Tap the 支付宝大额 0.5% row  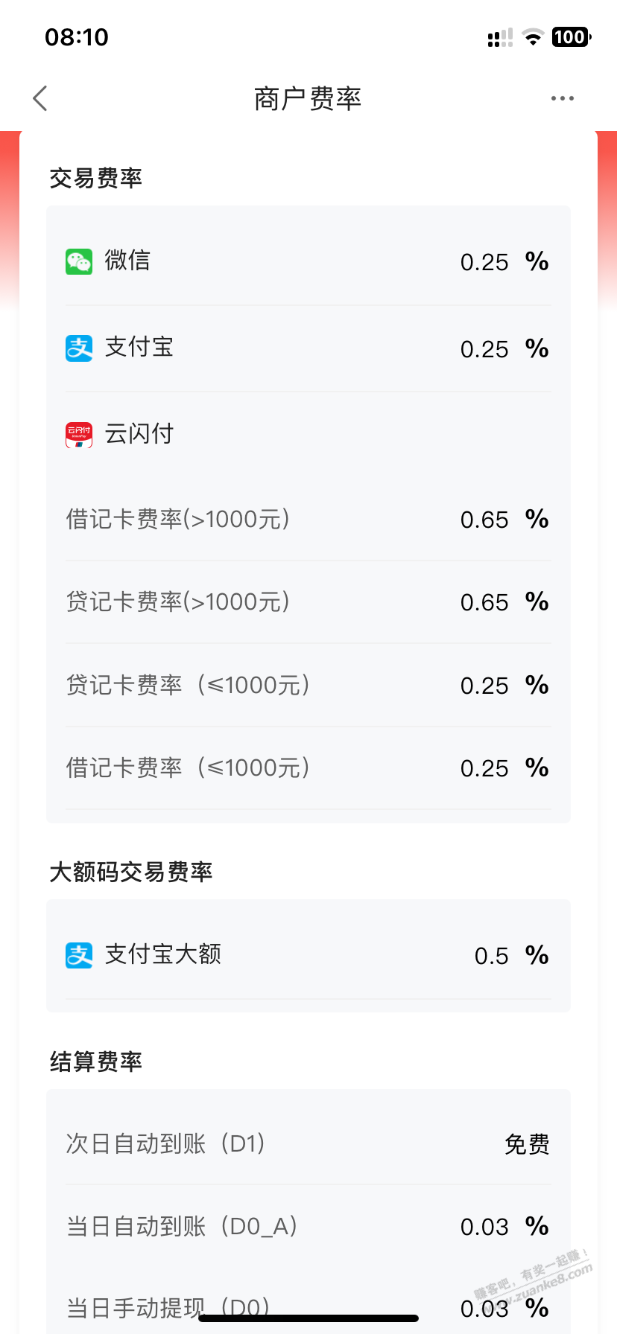click(x=308, y=955)
